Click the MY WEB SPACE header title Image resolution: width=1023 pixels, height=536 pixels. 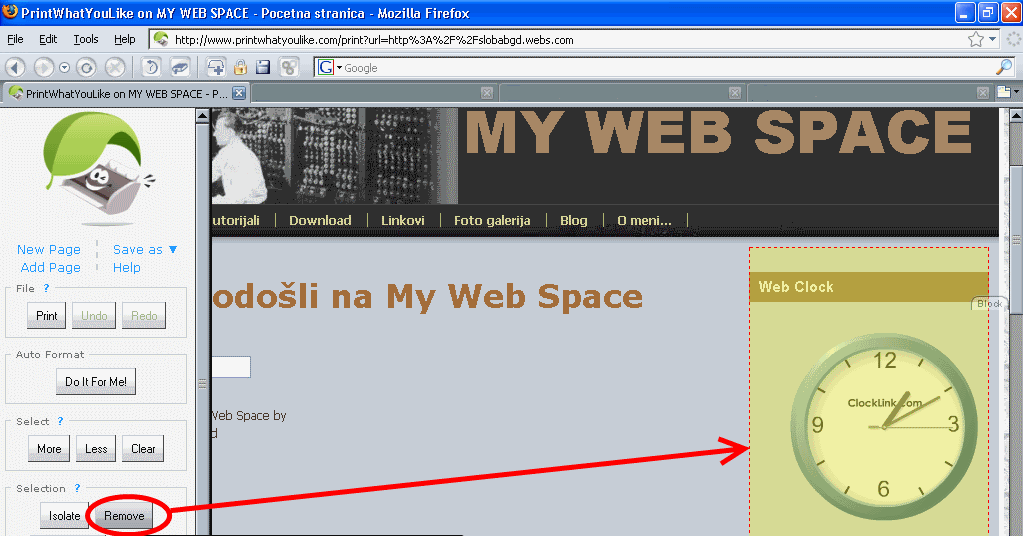(718, 132)
